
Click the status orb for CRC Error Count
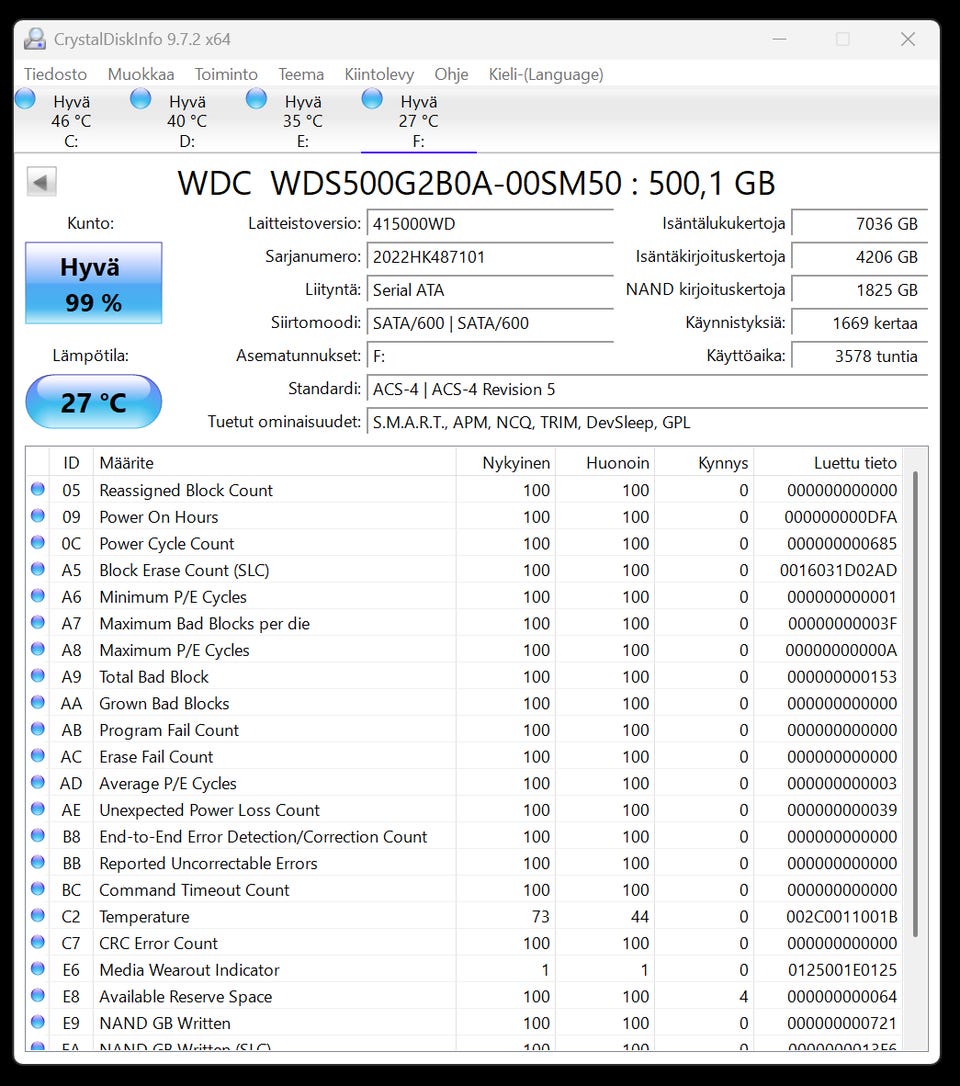(38, 943)
